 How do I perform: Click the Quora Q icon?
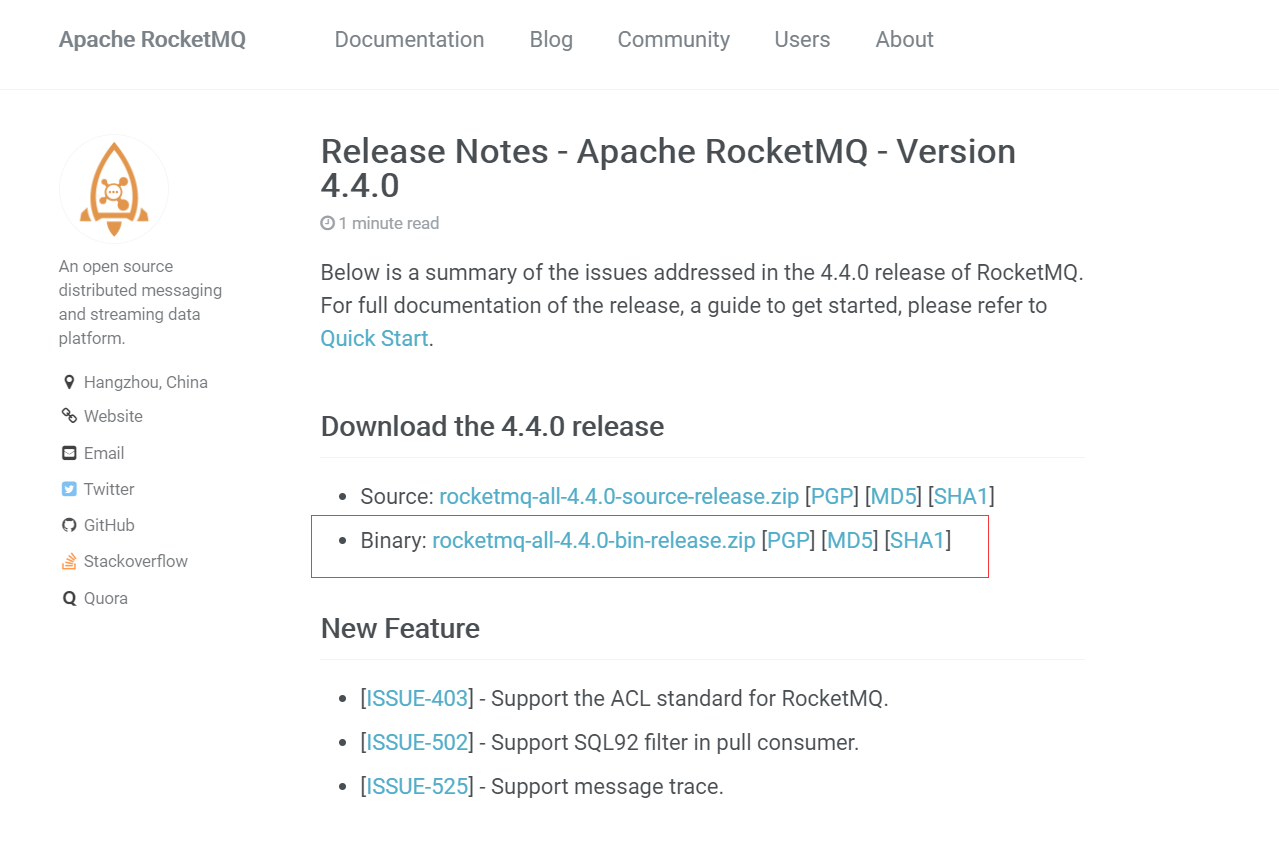(69, 598)
